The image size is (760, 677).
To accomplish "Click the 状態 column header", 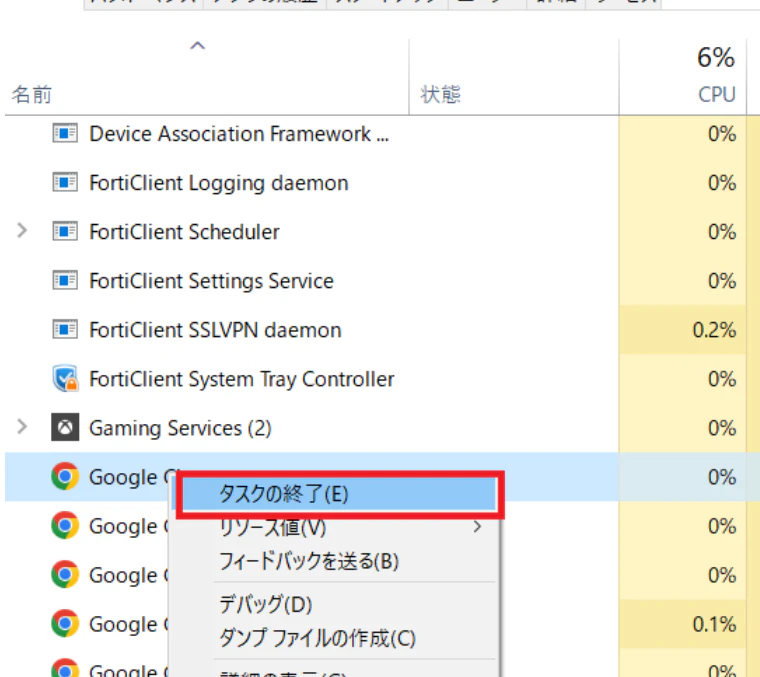I will (x=441, y=94).
